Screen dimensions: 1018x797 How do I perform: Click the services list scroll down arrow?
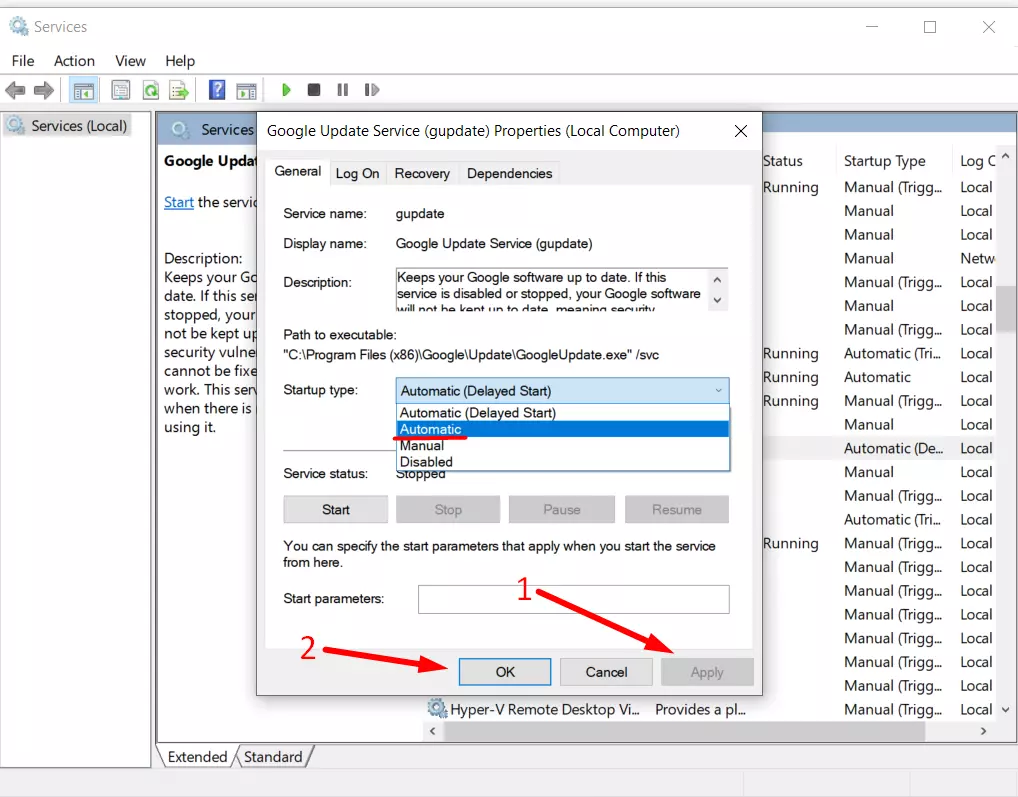tap(1005, 709)
